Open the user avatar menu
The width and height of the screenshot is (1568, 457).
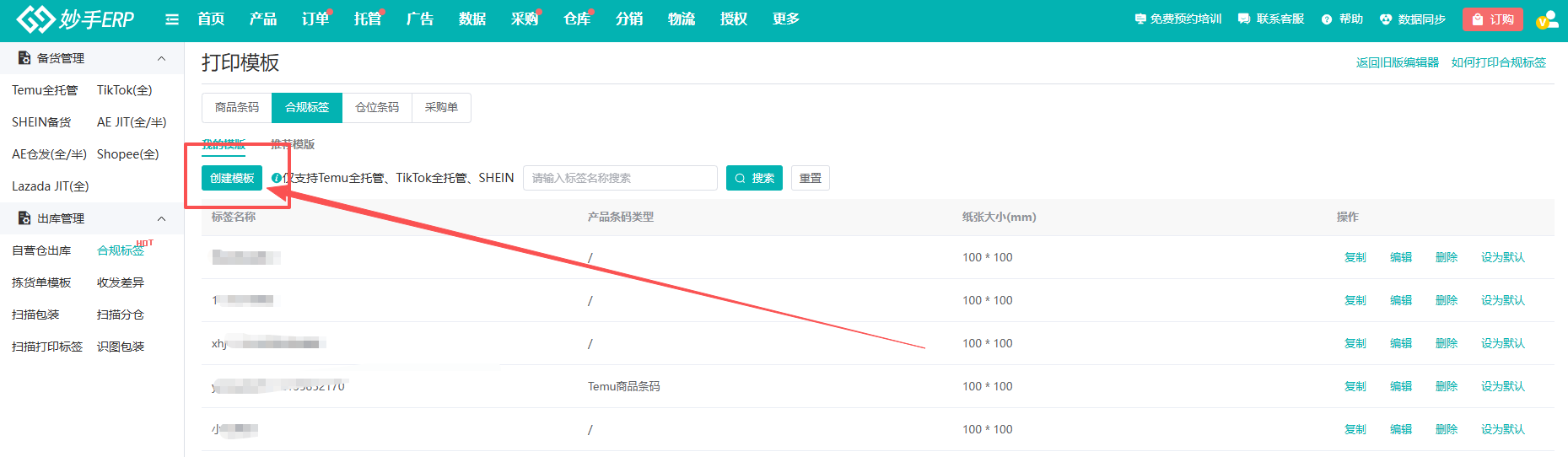pos(1547,19)
